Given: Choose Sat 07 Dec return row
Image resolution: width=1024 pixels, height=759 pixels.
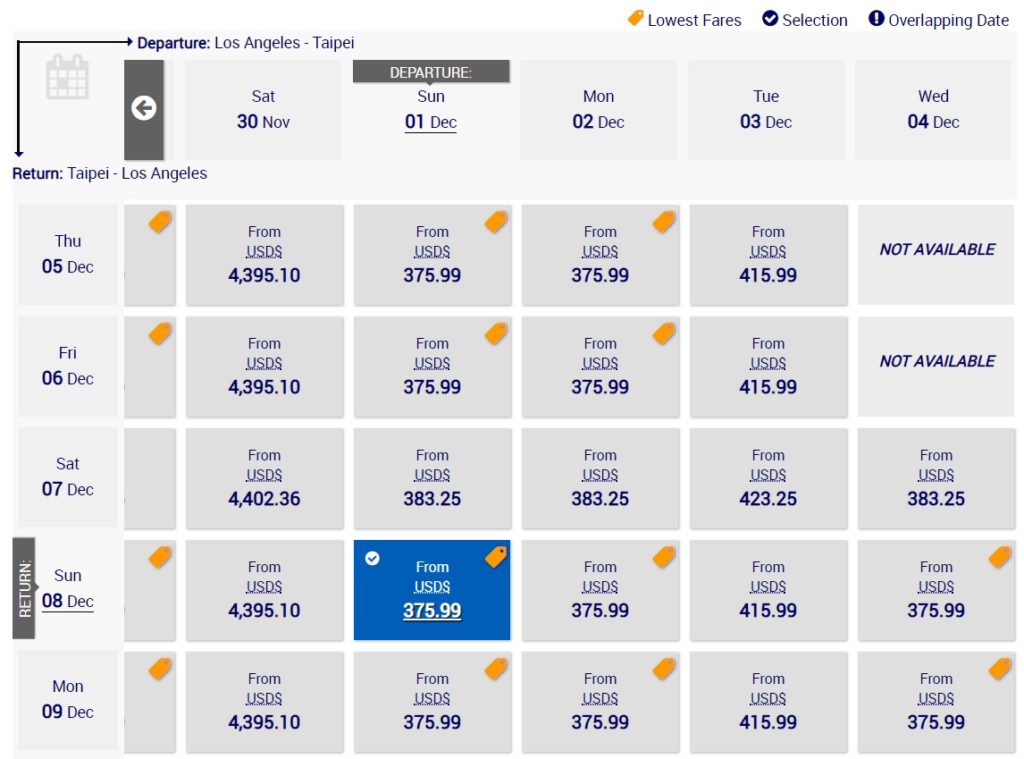Looking at the screenshot, I should pyautogui.click(x=68, y=477).
